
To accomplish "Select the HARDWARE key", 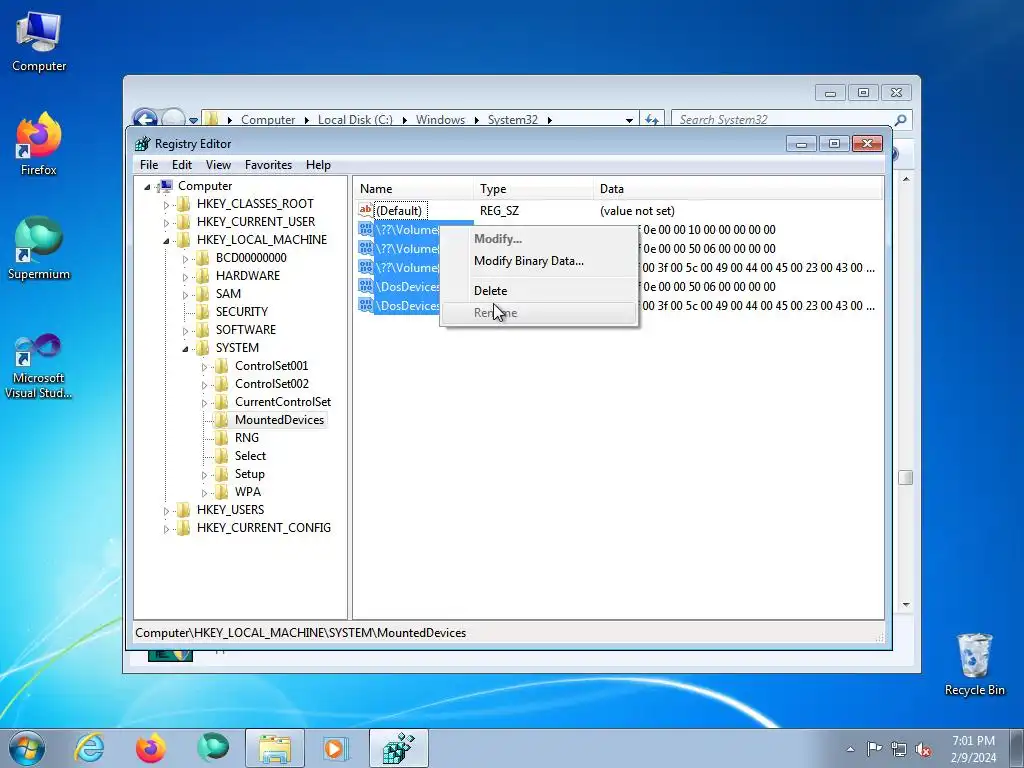I will 248,276.
